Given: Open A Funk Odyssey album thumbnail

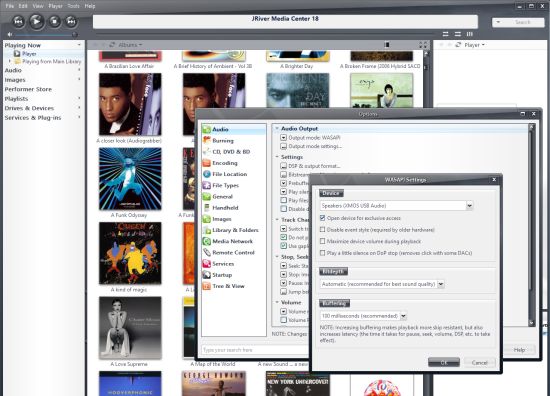Looking at the screenshot, I should coord(130,179).
